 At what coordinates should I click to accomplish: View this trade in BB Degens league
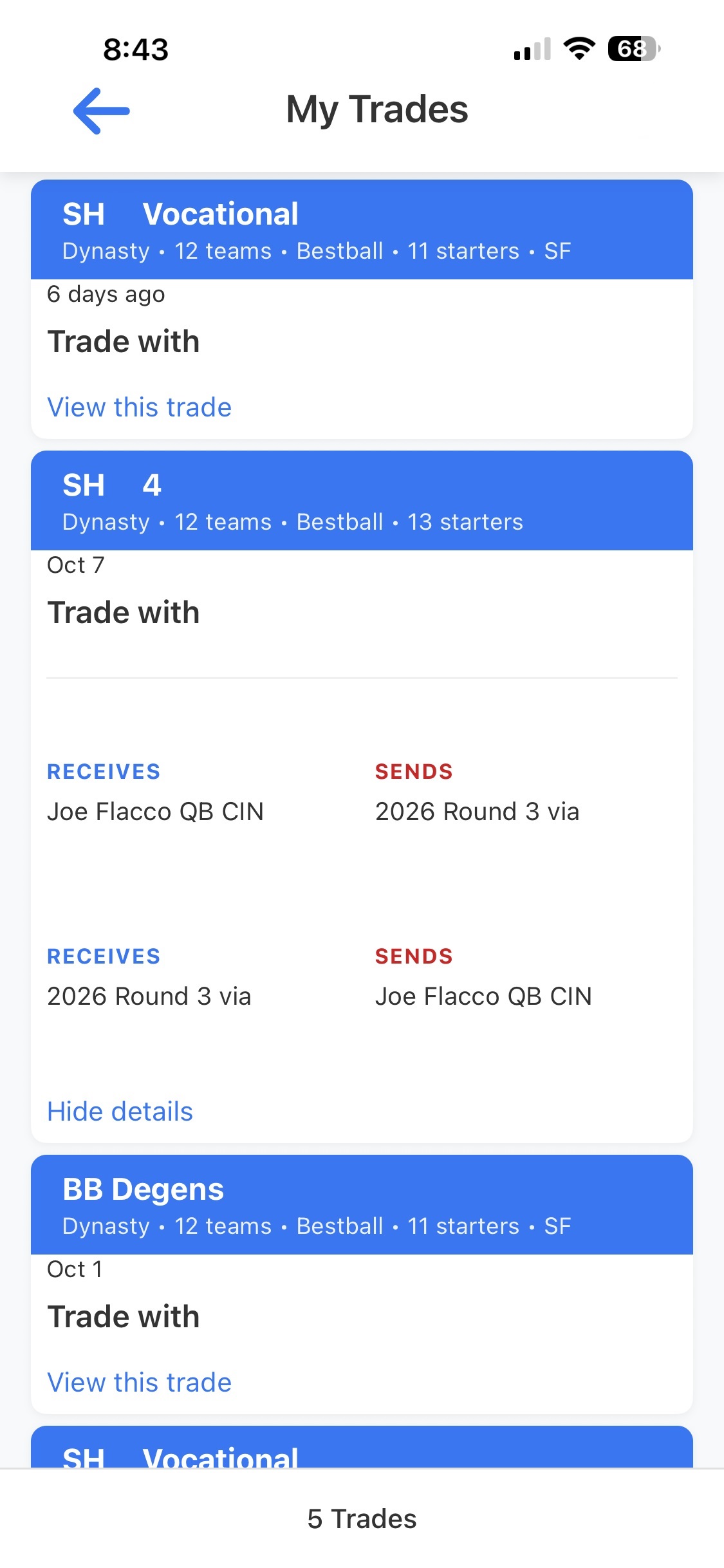[140, 1381]
